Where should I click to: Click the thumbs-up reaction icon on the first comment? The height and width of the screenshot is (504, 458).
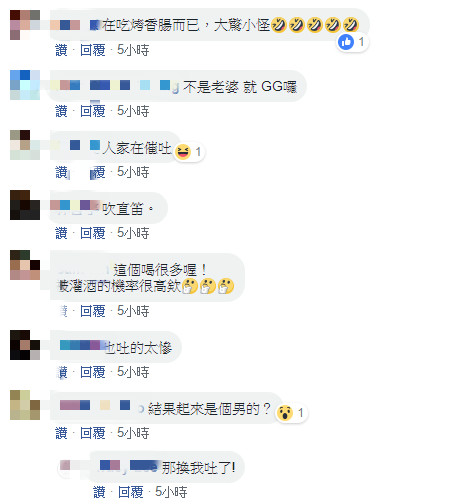coord(346,42)
